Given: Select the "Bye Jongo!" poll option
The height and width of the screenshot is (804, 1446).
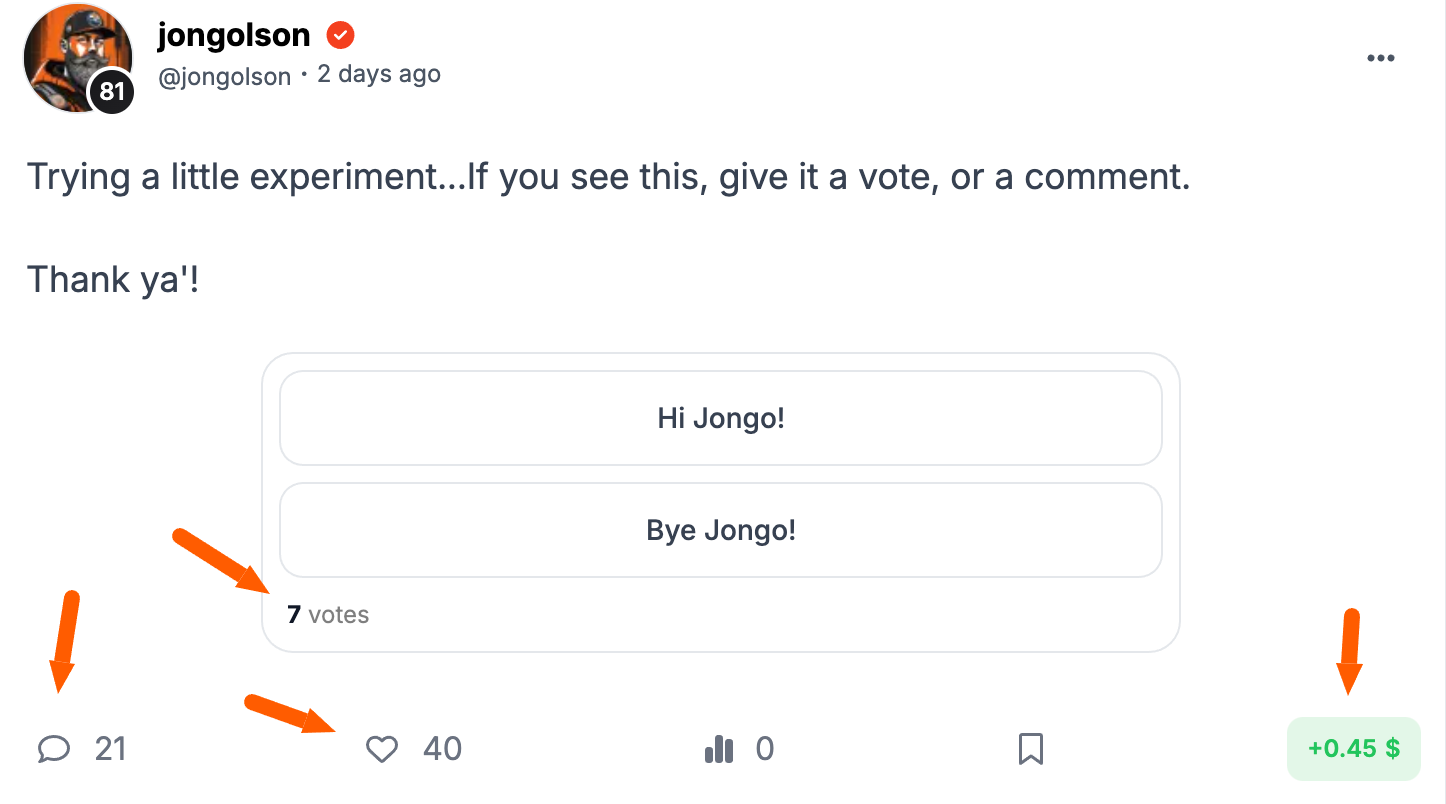Looking at the screenshot, I should point(720,530).
